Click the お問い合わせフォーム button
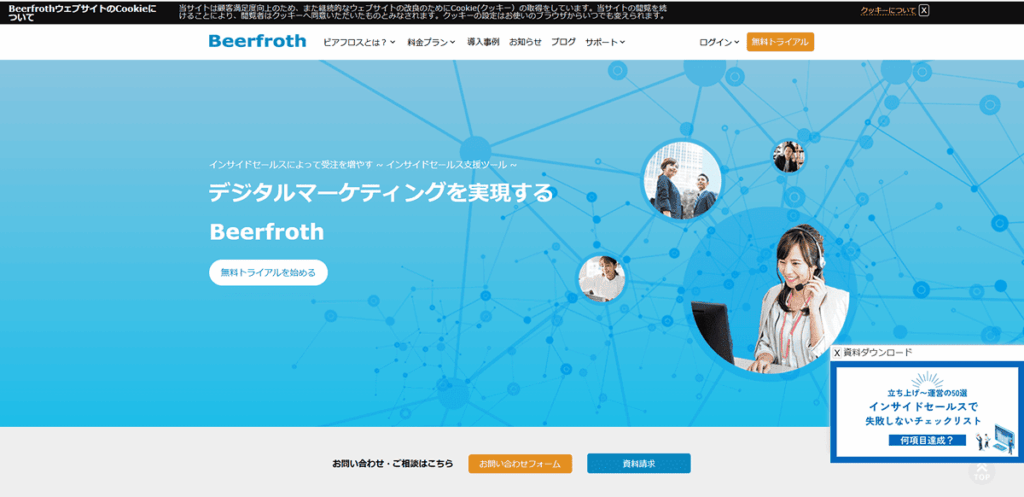 519,464
